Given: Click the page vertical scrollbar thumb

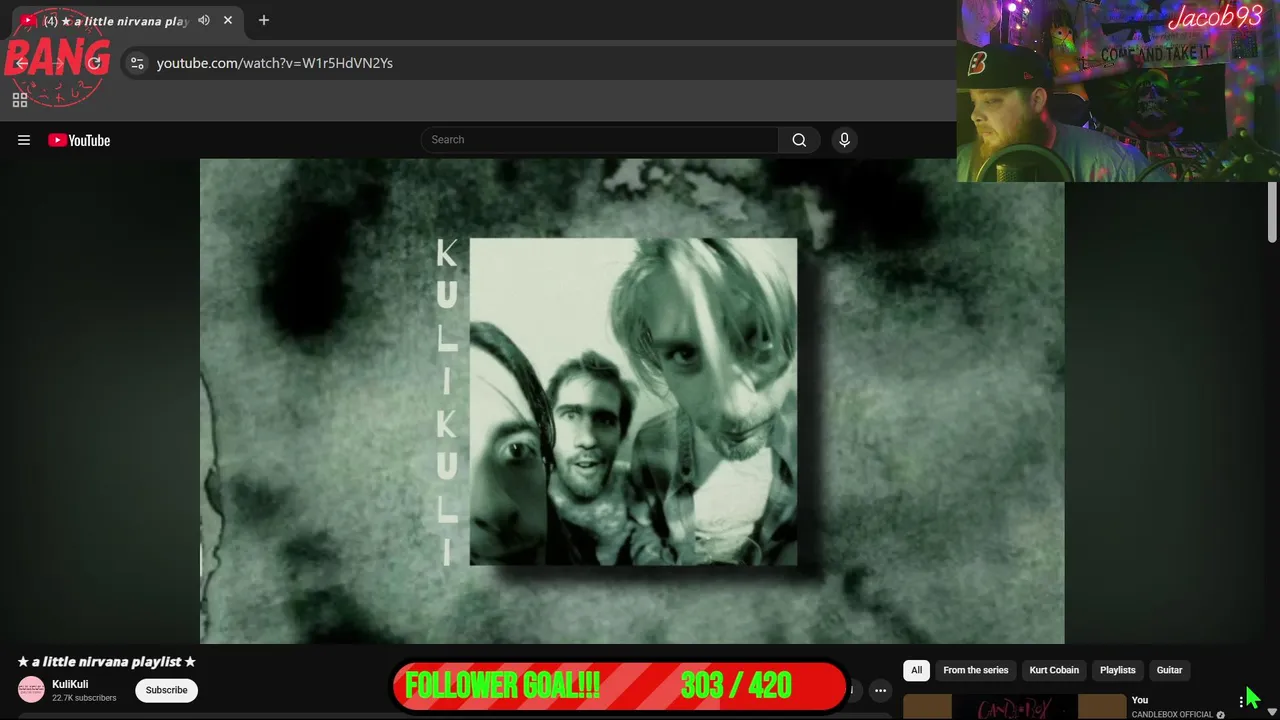Looking at the screenshot, I should [x=1272, y=212].
